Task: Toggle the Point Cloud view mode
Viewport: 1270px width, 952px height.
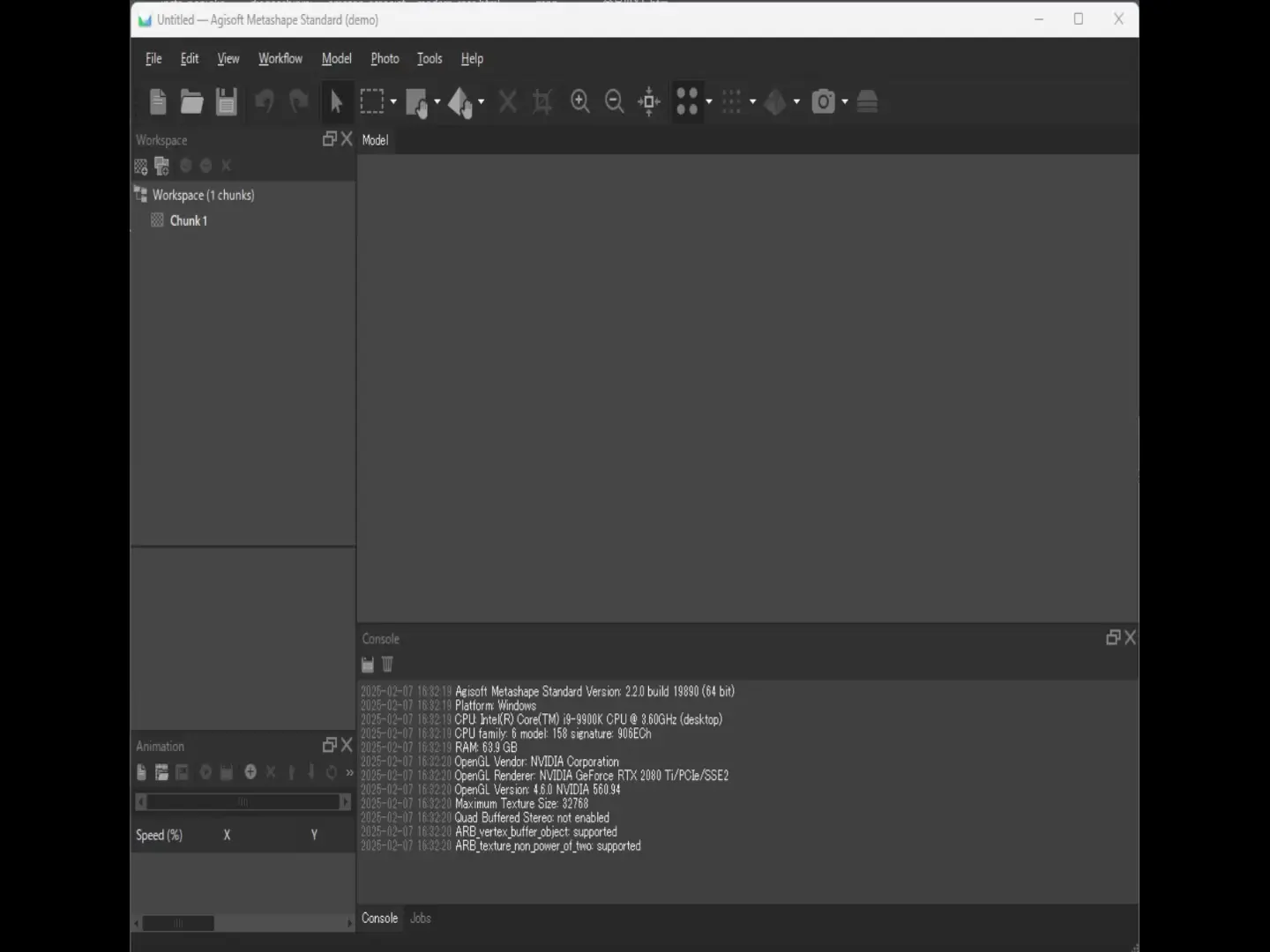Action: 731,101
